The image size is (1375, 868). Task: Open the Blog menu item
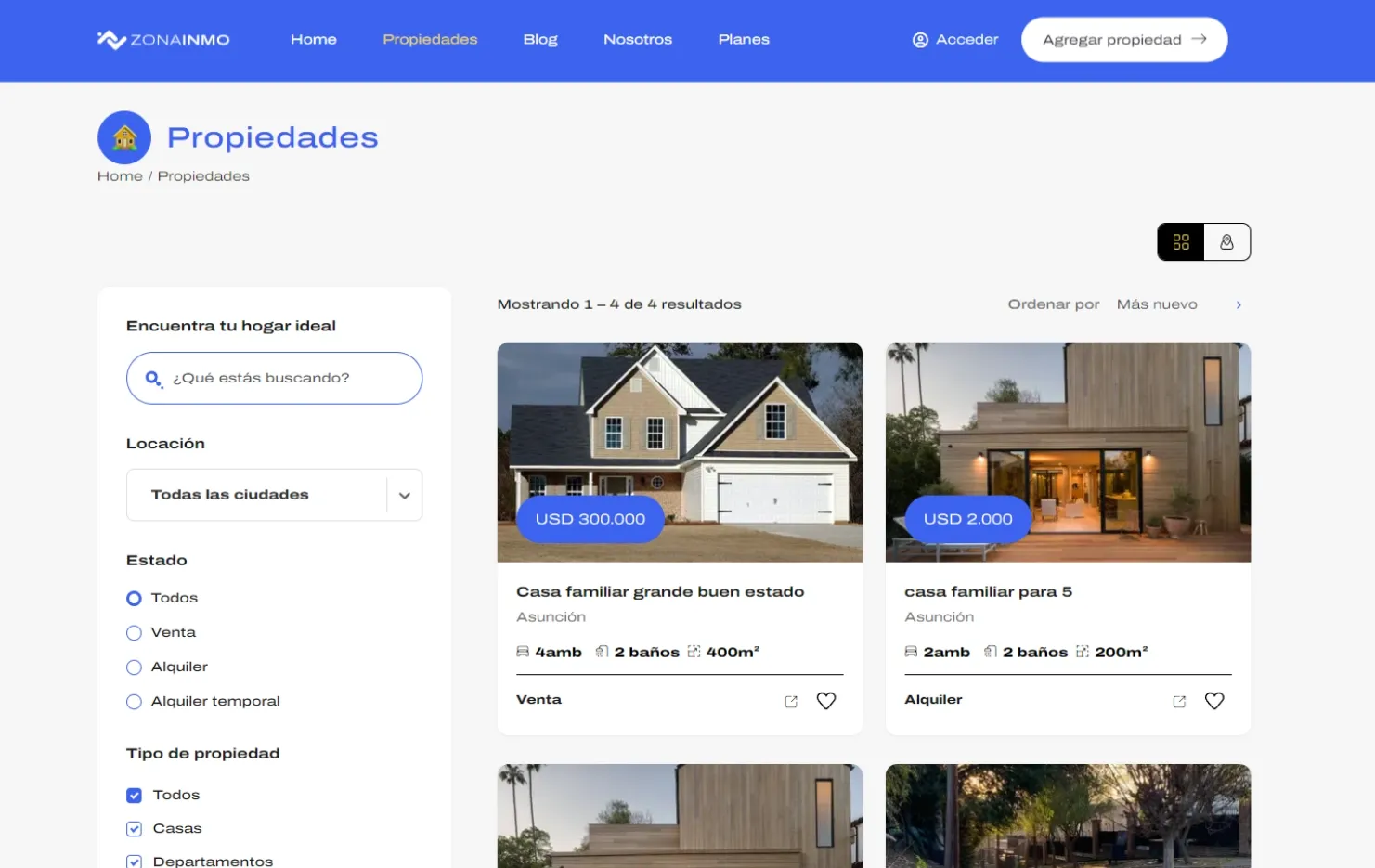click(540, 40)
